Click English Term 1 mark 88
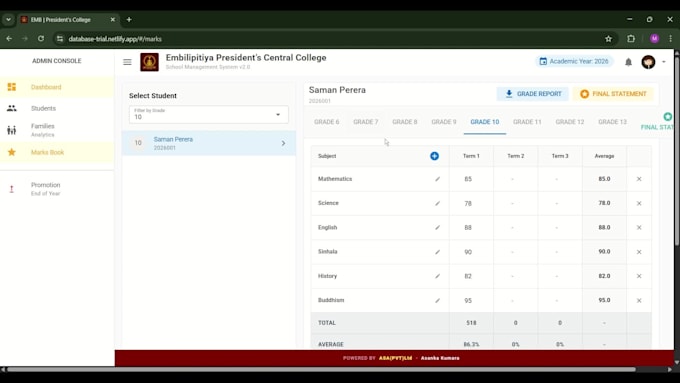 (468, 228)
